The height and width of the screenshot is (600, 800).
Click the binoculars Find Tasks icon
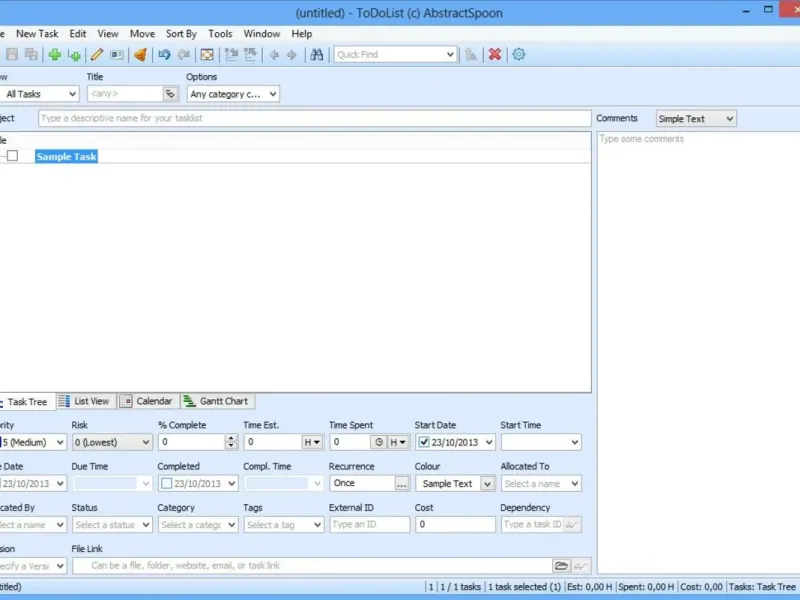(317, 55)
